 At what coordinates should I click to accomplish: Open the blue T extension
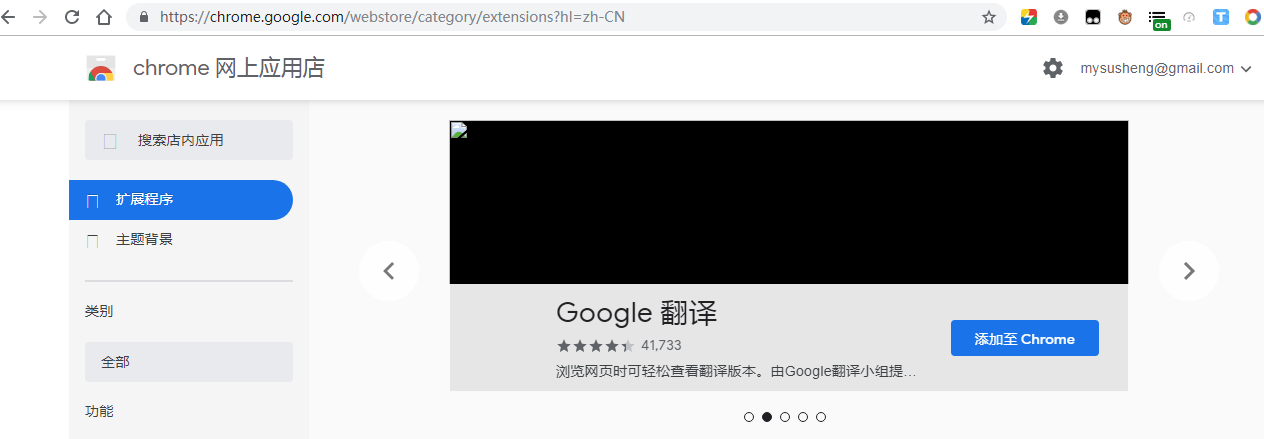pos(1221,17)
